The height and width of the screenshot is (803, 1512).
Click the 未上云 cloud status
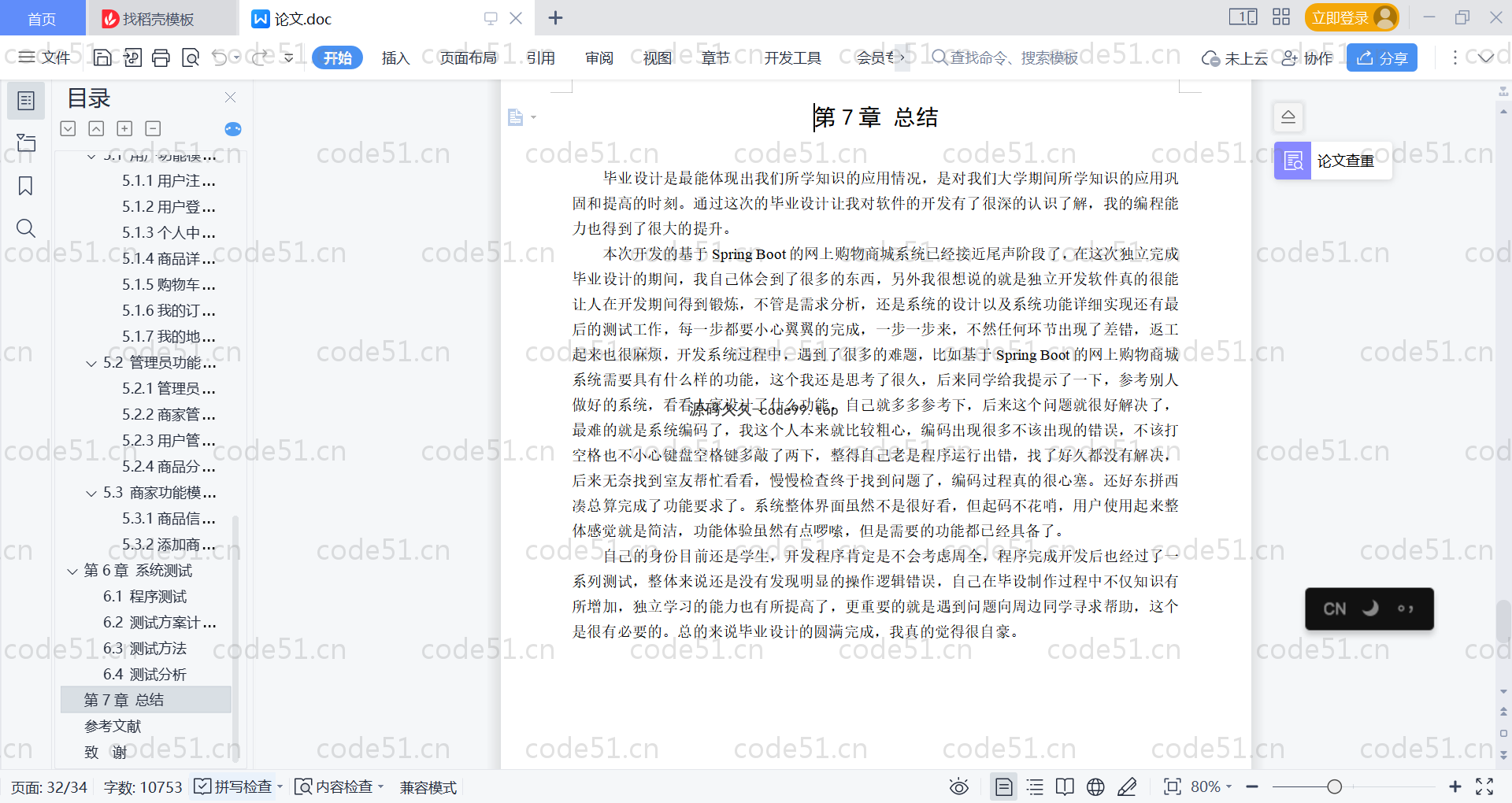point(1235,57)
